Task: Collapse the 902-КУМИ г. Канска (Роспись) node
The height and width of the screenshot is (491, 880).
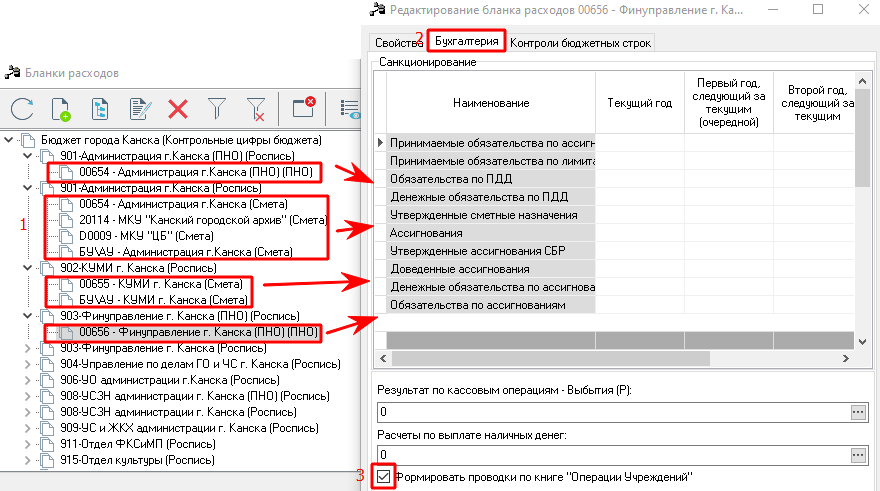Action: click(x=28, y=268)
